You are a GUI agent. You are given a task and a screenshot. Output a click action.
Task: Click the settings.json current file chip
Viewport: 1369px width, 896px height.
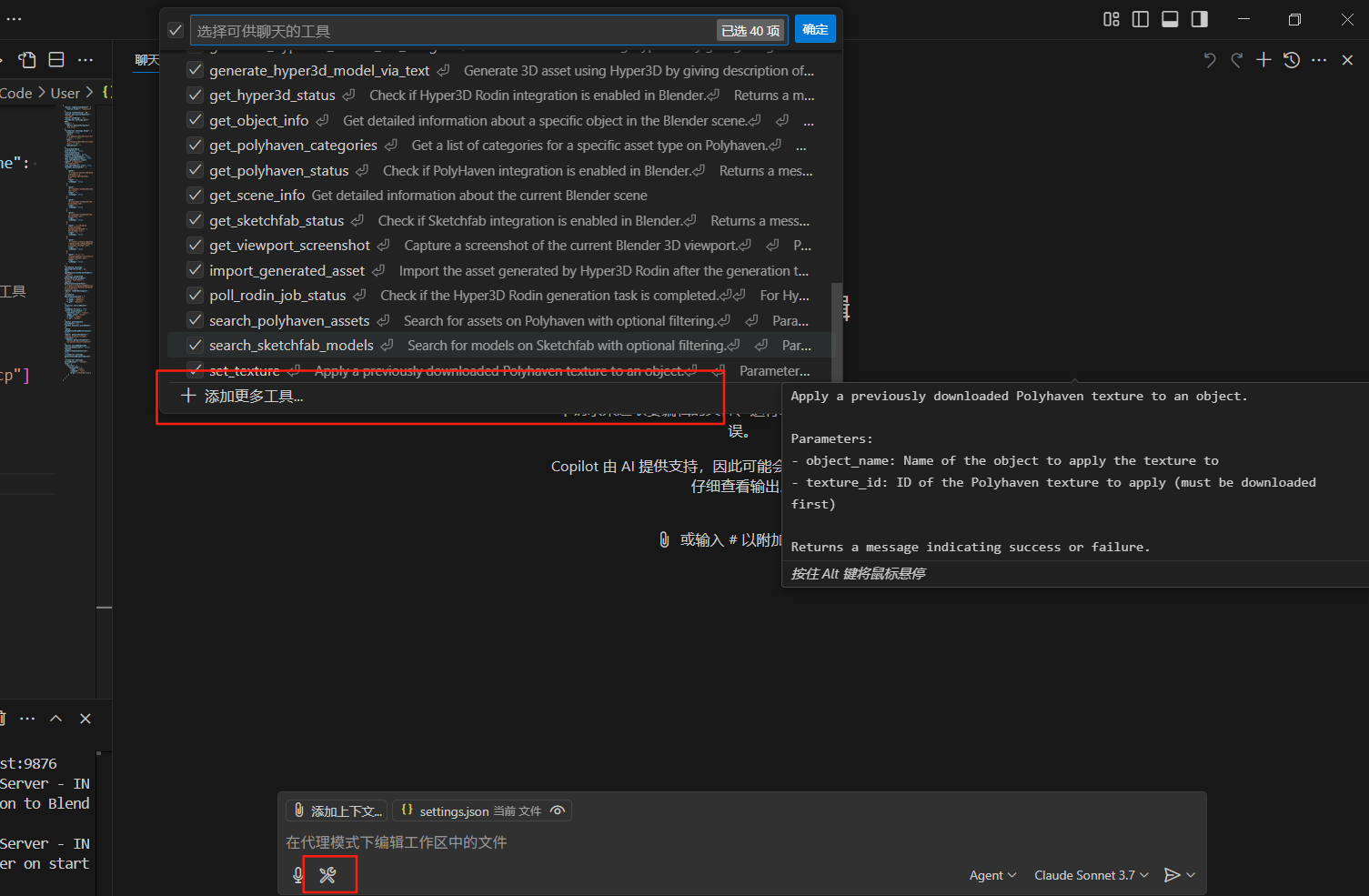tap(482, 810)
